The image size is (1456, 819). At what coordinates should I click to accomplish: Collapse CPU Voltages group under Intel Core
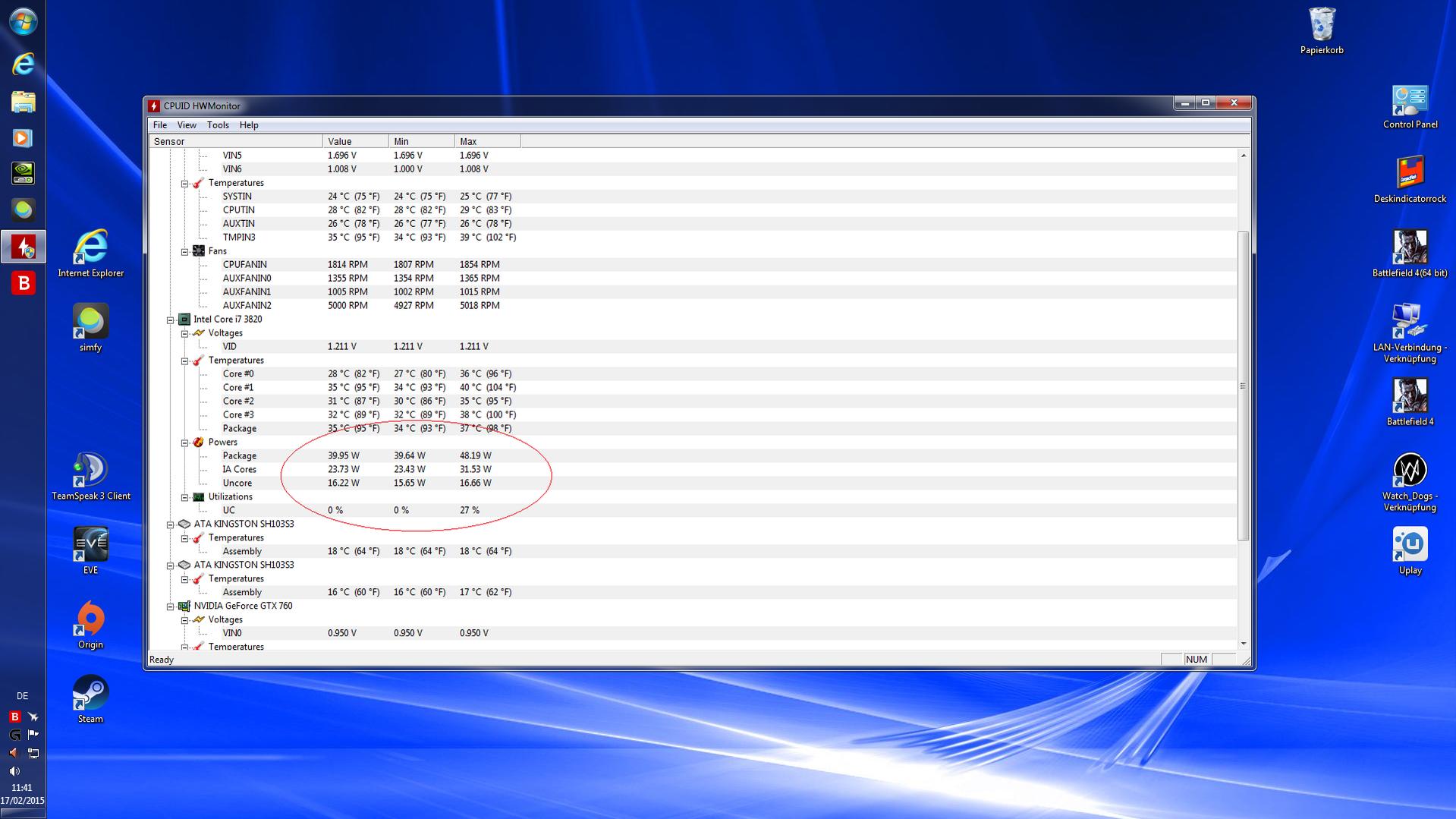(x=184, y=334)
